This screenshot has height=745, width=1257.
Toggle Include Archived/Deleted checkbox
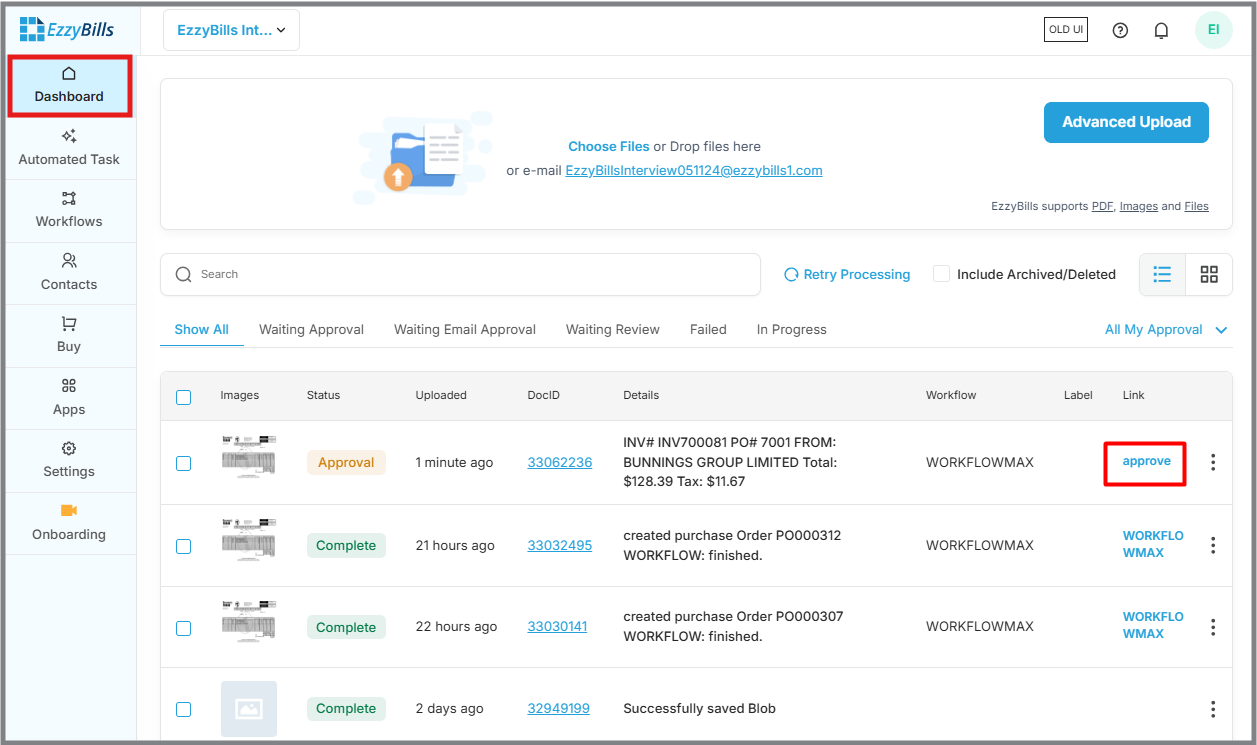coord(941,274)
